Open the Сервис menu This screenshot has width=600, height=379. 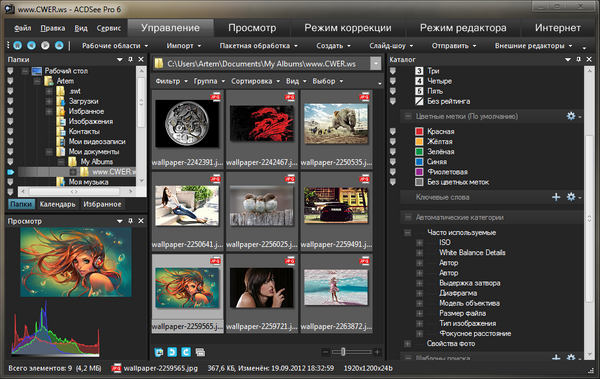109,28
